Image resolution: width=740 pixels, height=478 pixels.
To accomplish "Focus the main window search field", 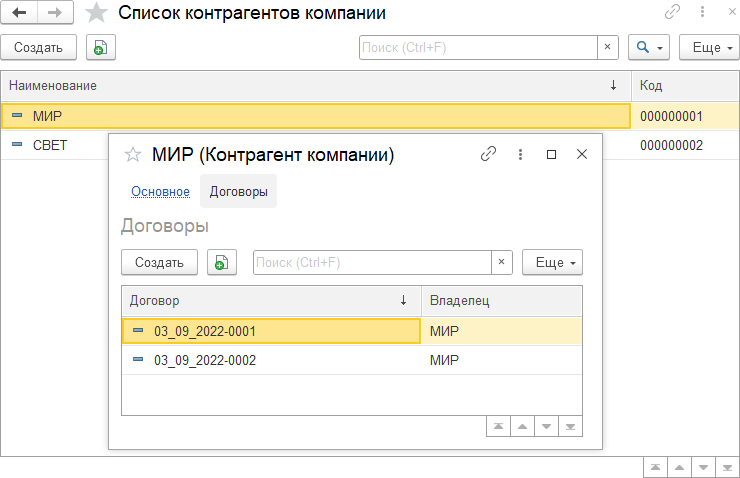I will pos(478,47).
